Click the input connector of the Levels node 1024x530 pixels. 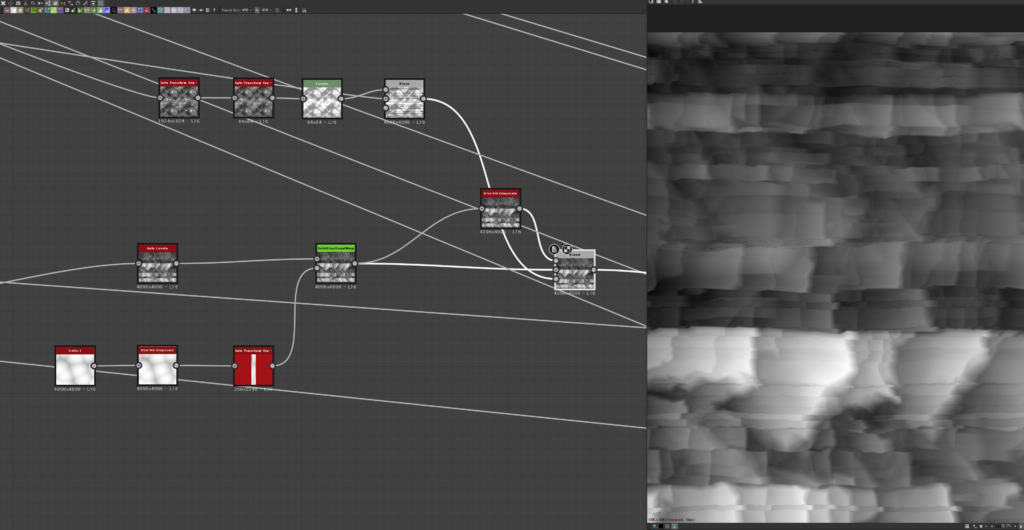click(x=303, y=99)
